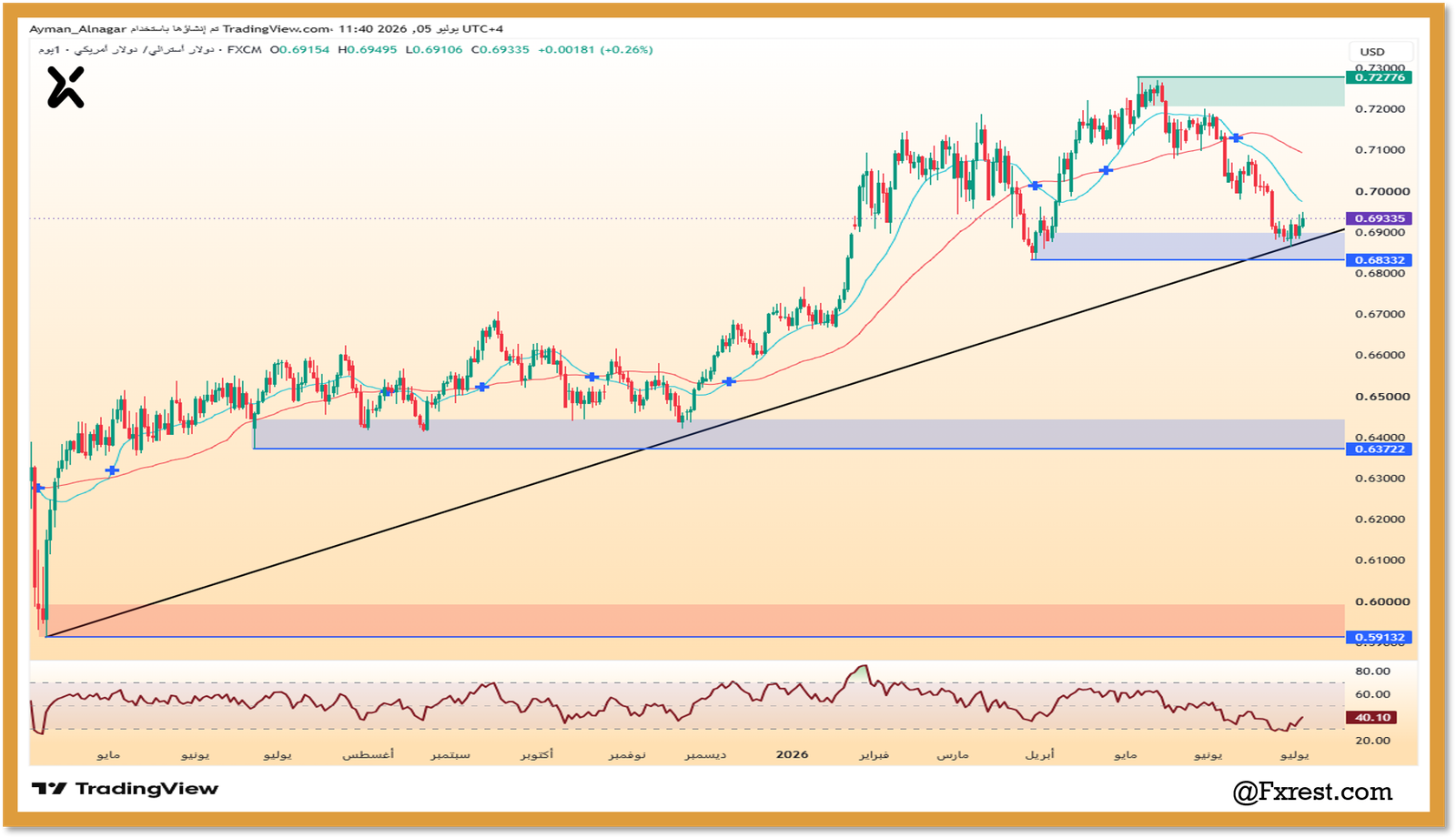Click the RSI 60.00 axis label
Image resolution: width=1456 pixels, height=838 pixels.
point(1372,694)
